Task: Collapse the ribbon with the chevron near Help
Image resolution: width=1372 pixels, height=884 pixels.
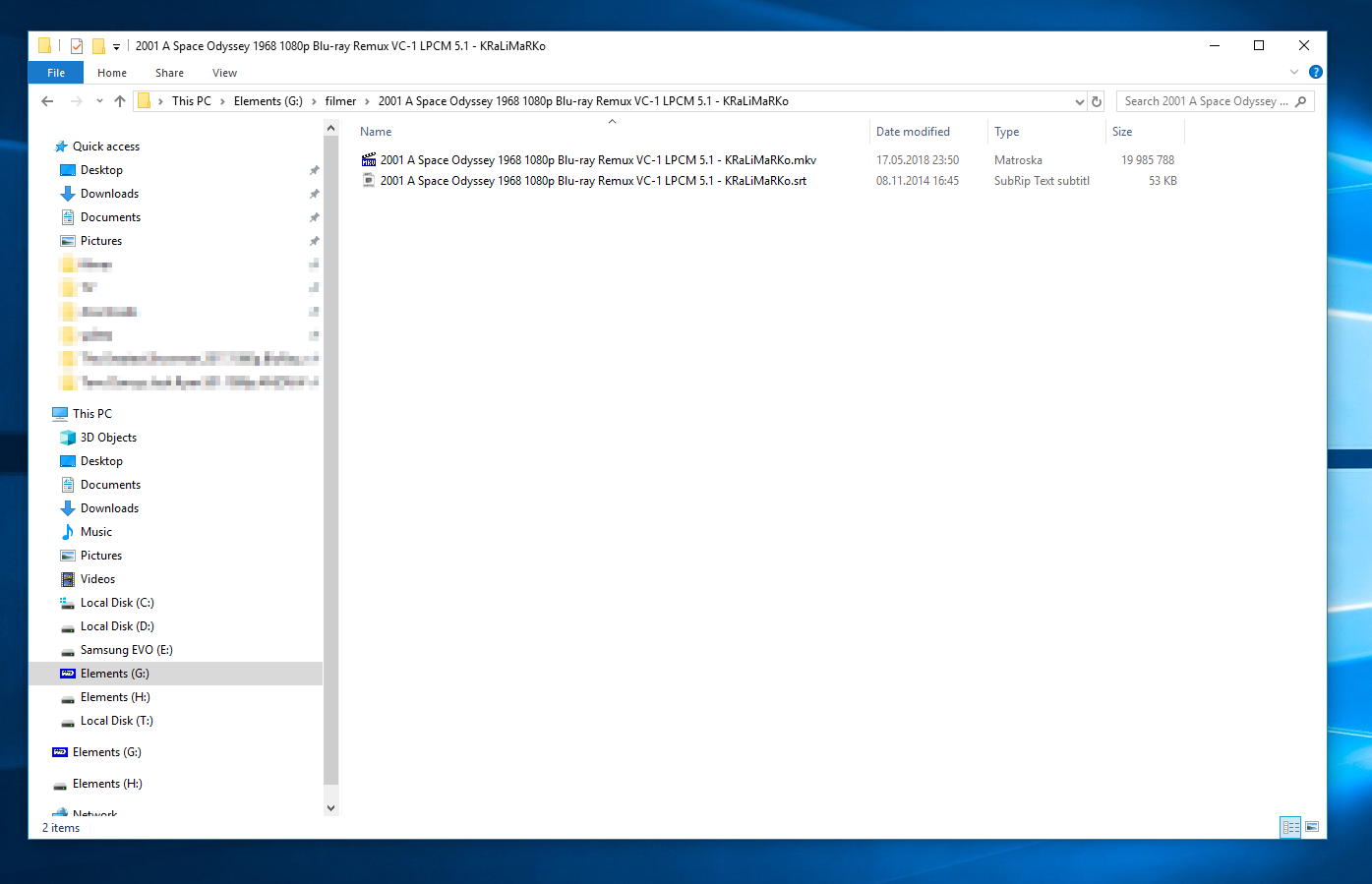Action: click(x=1294, y=72)
